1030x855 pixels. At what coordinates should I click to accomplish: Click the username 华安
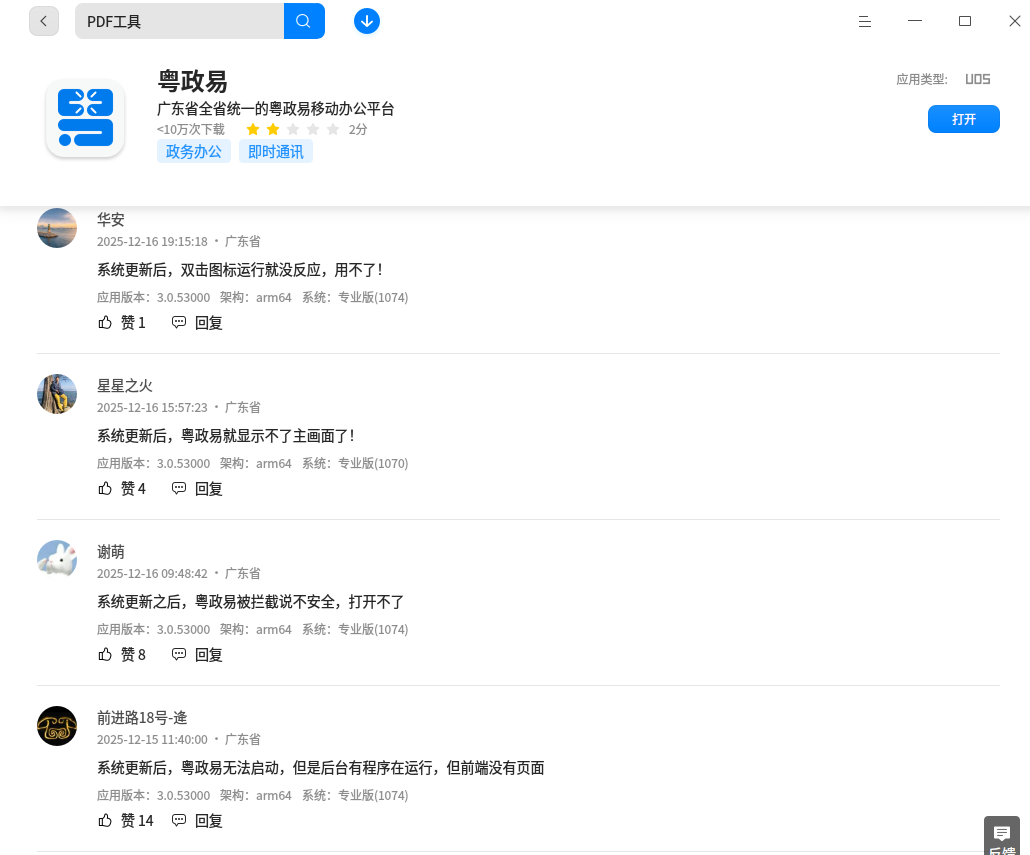(x=111, y=219)
